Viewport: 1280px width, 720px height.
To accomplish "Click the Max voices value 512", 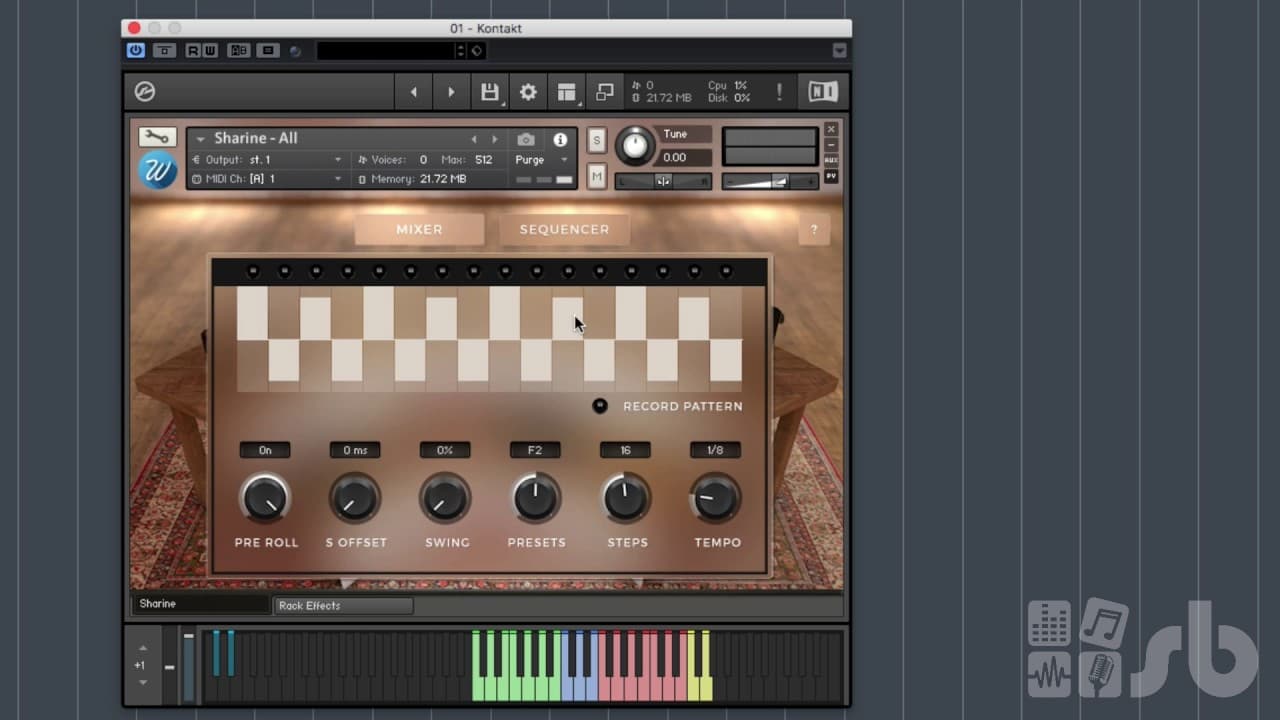I will [x=484, y=160].
